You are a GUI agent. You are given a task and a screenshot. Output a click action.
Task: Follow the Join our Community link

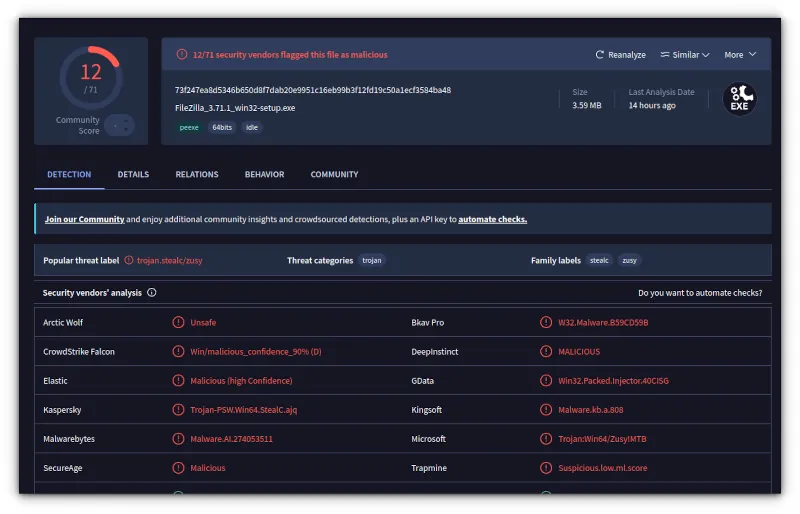click(84, 219)
